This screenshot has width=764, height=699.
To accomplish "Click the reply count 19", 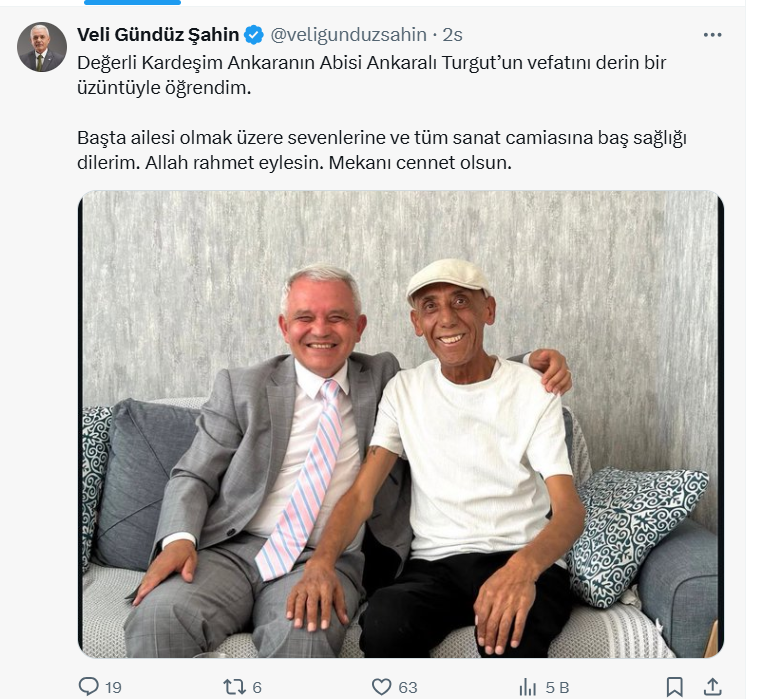I will pos(113,687).
